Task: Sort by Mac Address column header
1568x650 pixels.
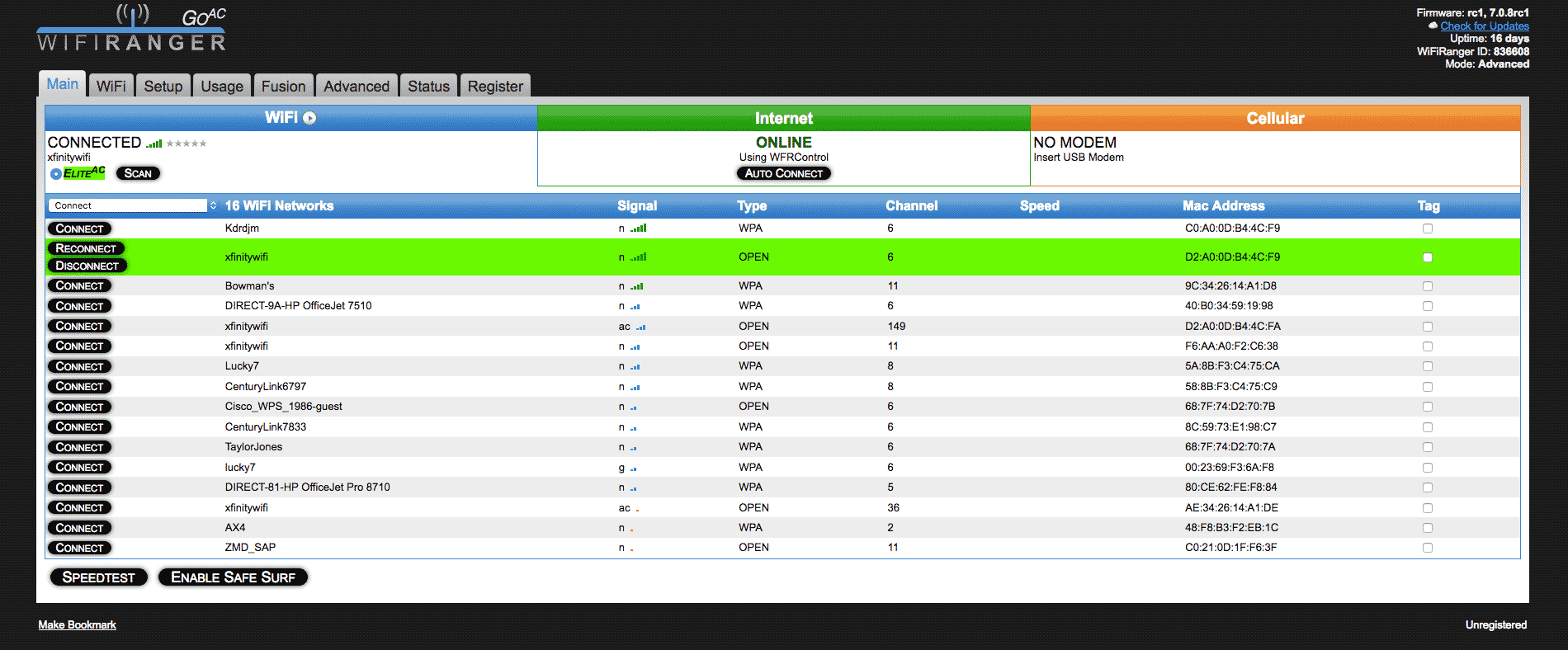Action: pos(1223,206)
